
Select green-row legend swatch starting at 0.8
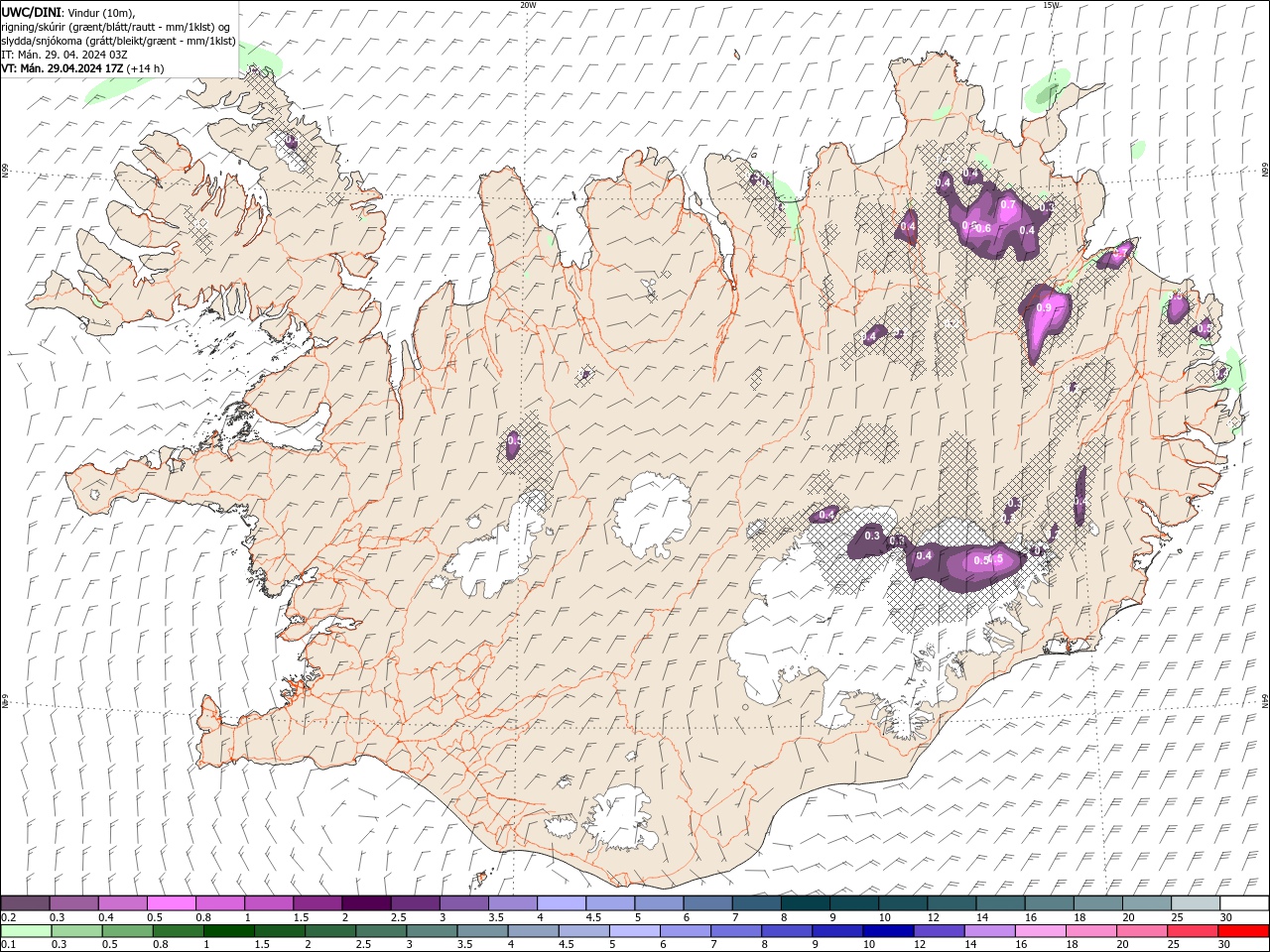click(178, 931)
